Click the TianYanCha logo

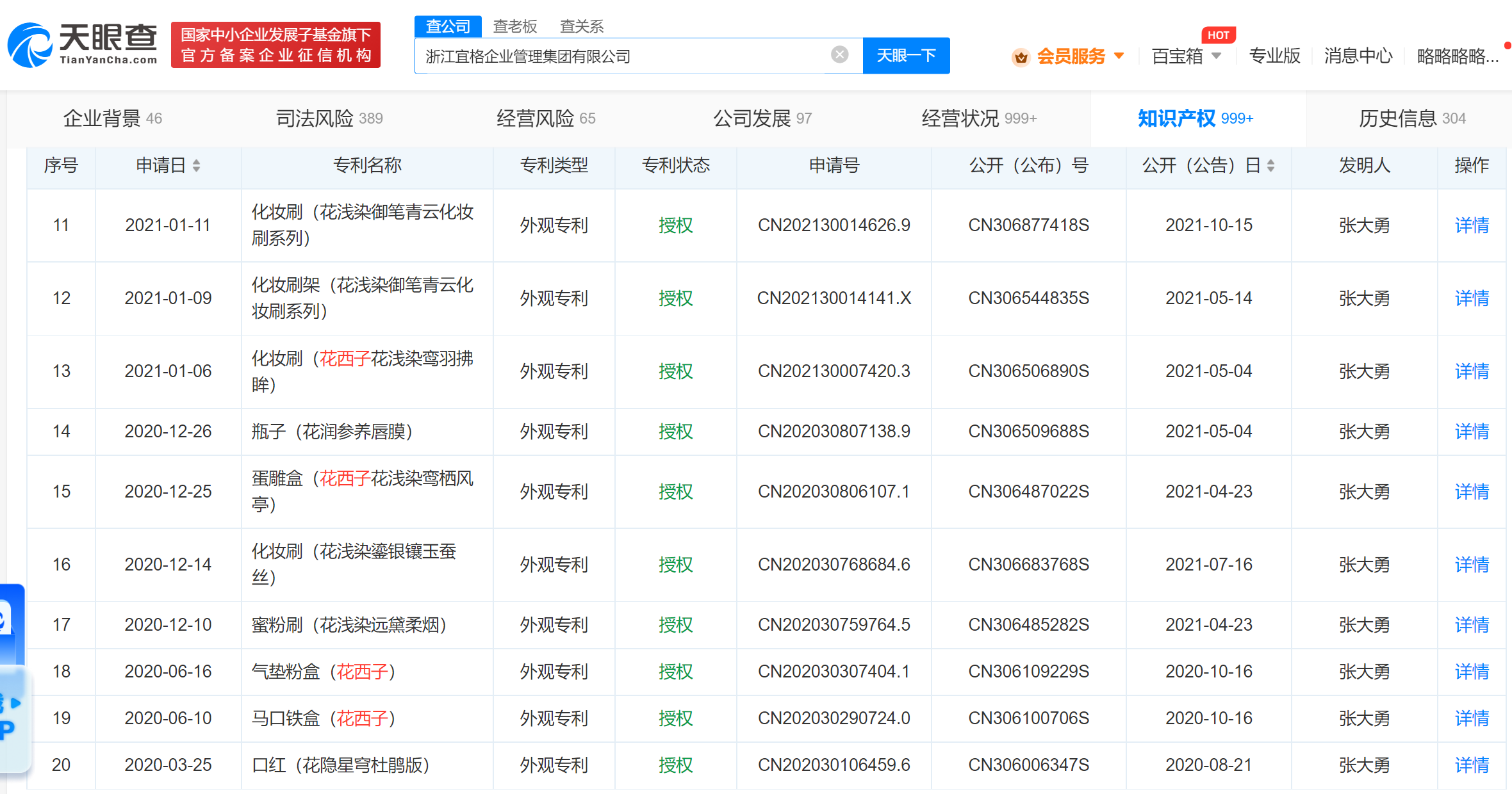click(82, 45)
